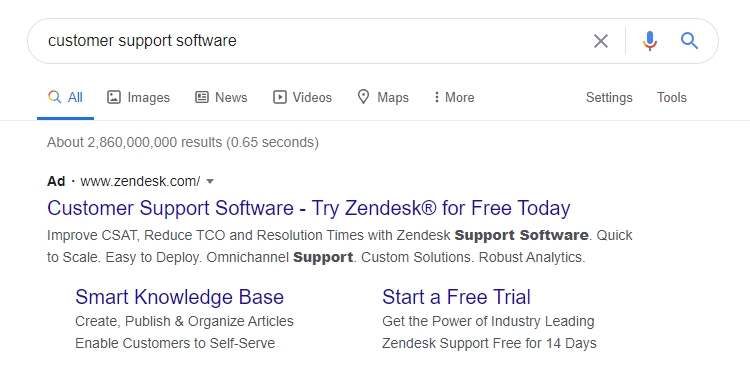Open the Smart Knowledge Base sitelink

(x=179, y=297)
